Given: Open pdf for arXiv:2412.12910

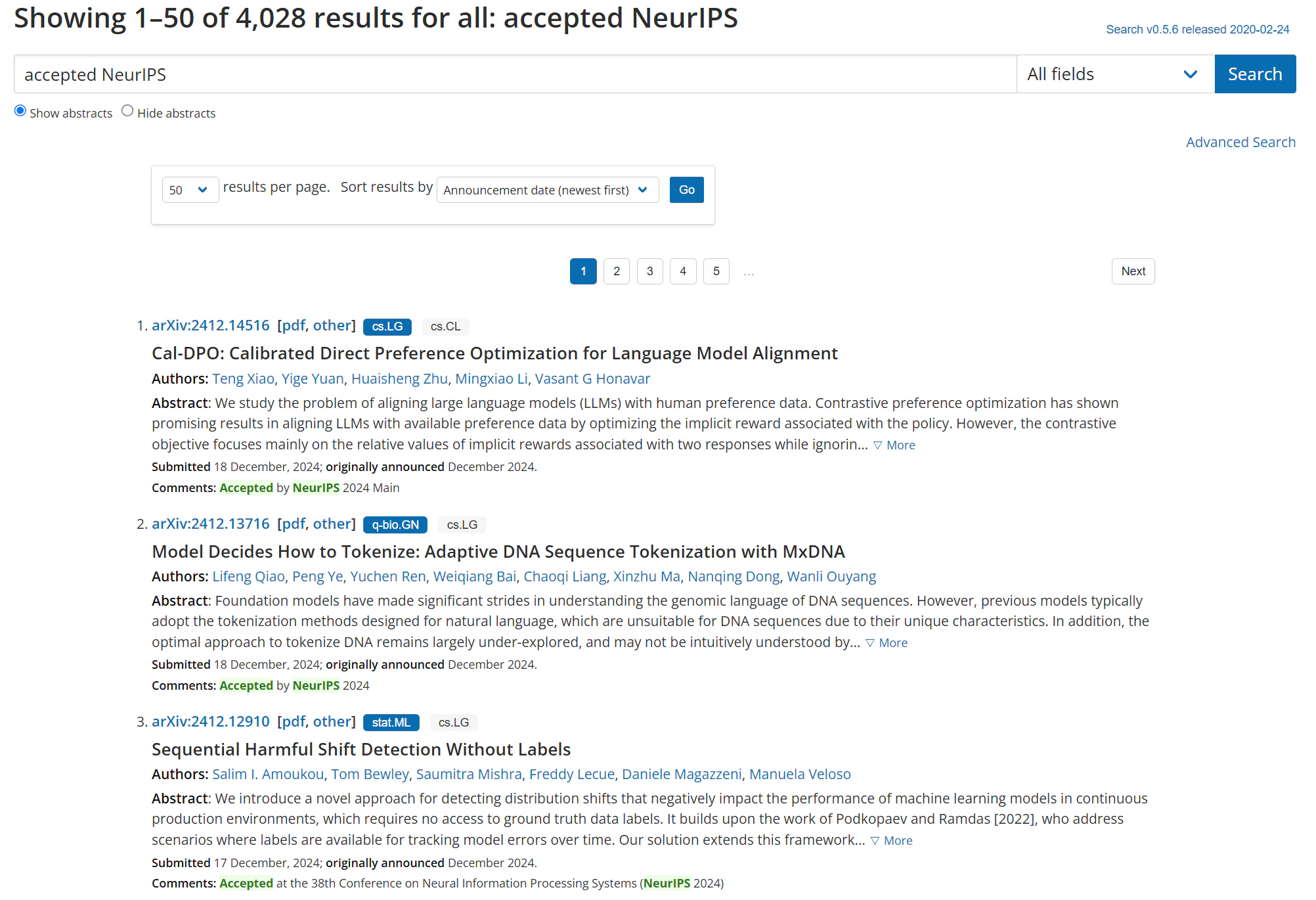Looking at the screenshot, I should pyautogui.click(x=294, y=721).
